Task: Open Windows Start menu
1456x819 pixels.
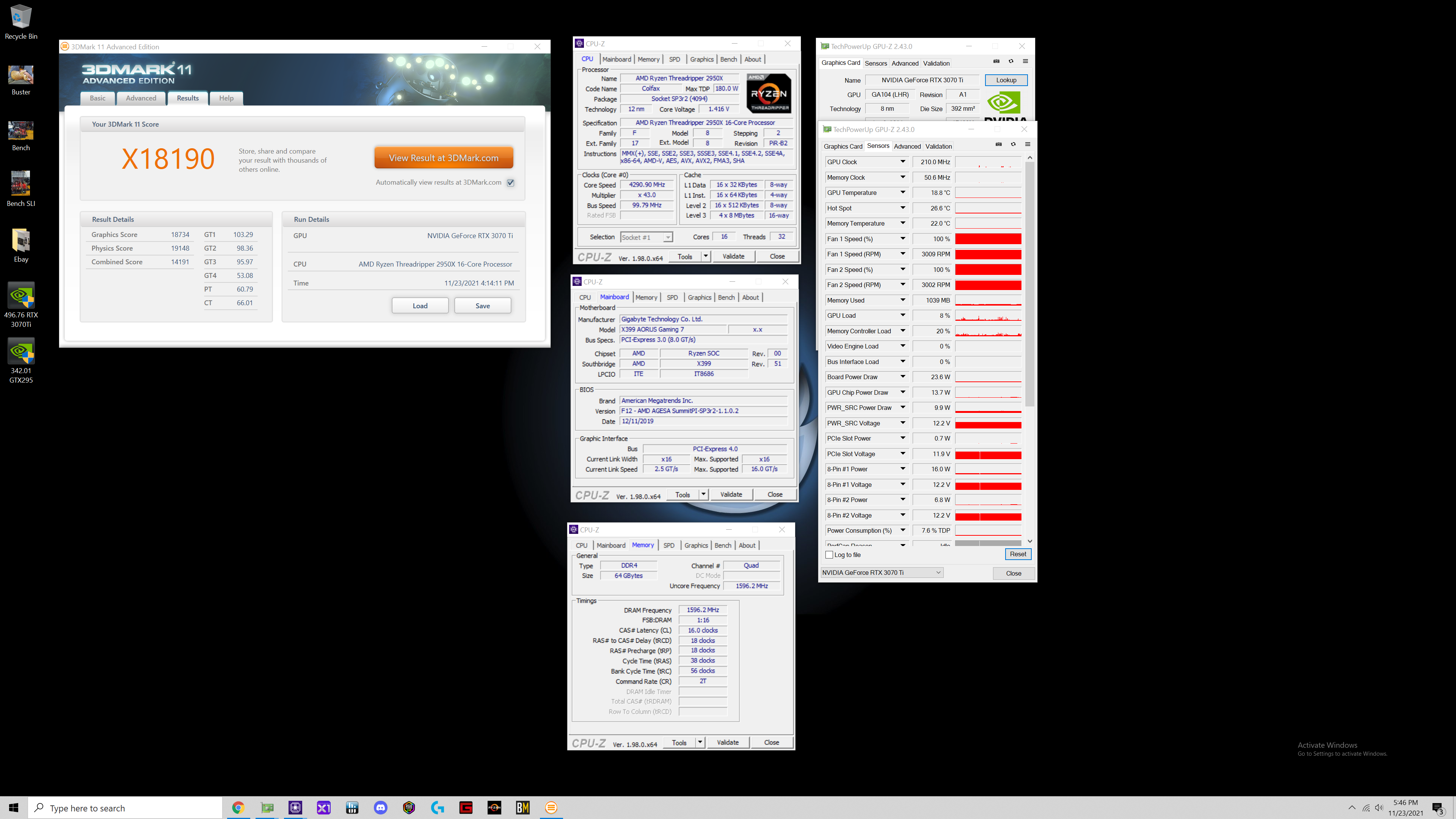Action: pos(14,808)
